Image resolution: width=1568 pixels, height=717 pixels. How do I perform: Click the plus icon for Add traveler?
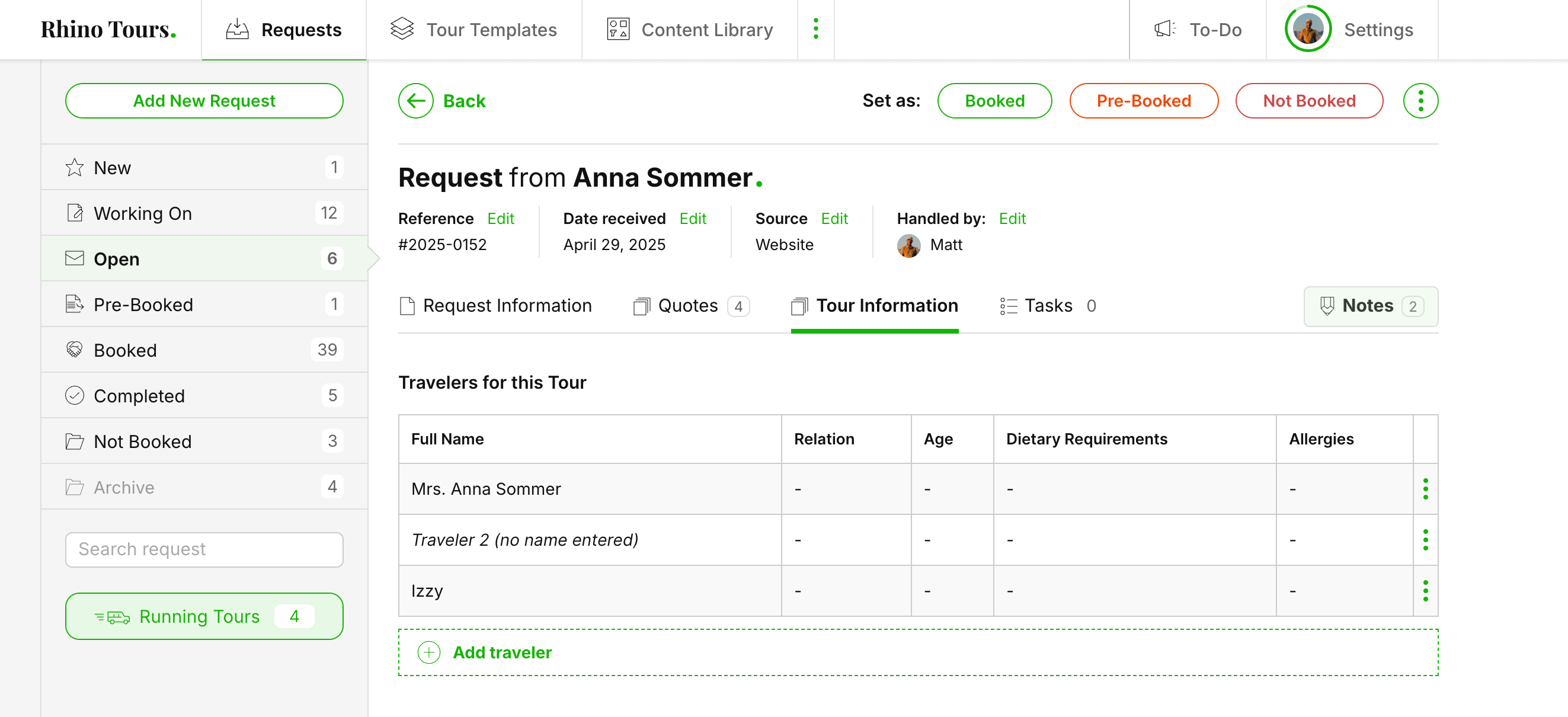click(x=428, y=652)
